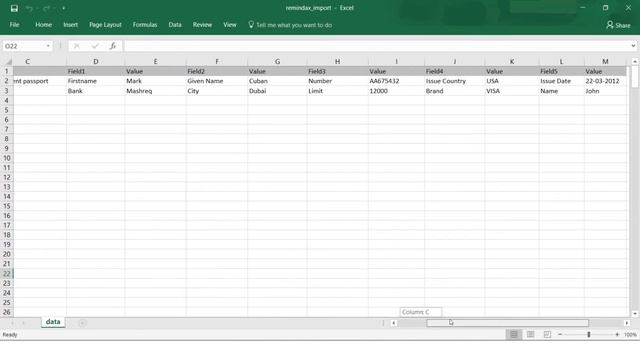Select column D header
640x360 pixels.
coord(96,62)
